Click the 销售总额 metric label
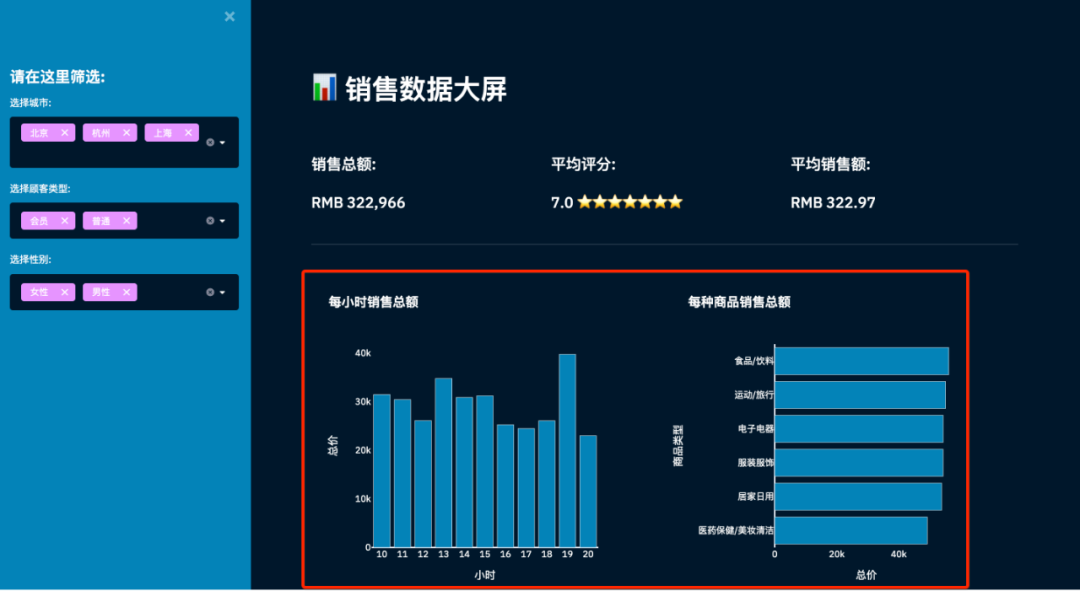This screenshot has height=591, width=1080. pos(343,165)
